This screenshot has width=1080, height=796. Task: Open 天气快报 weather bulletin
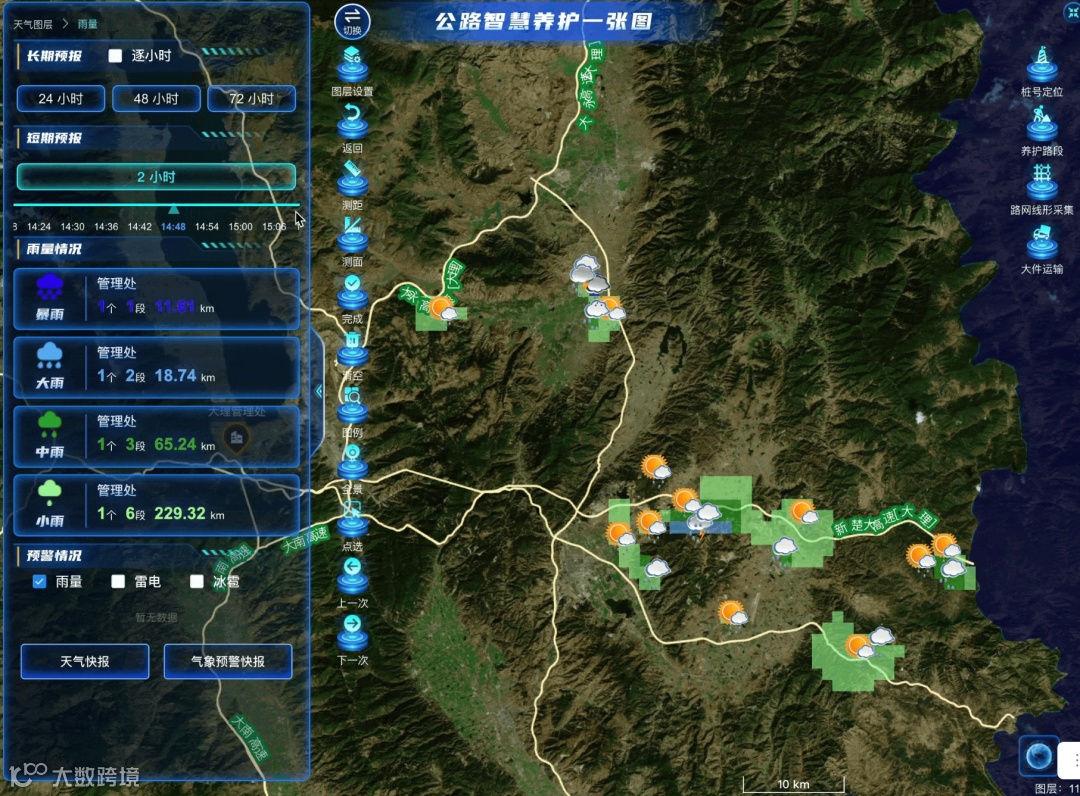tap(85, 661)
